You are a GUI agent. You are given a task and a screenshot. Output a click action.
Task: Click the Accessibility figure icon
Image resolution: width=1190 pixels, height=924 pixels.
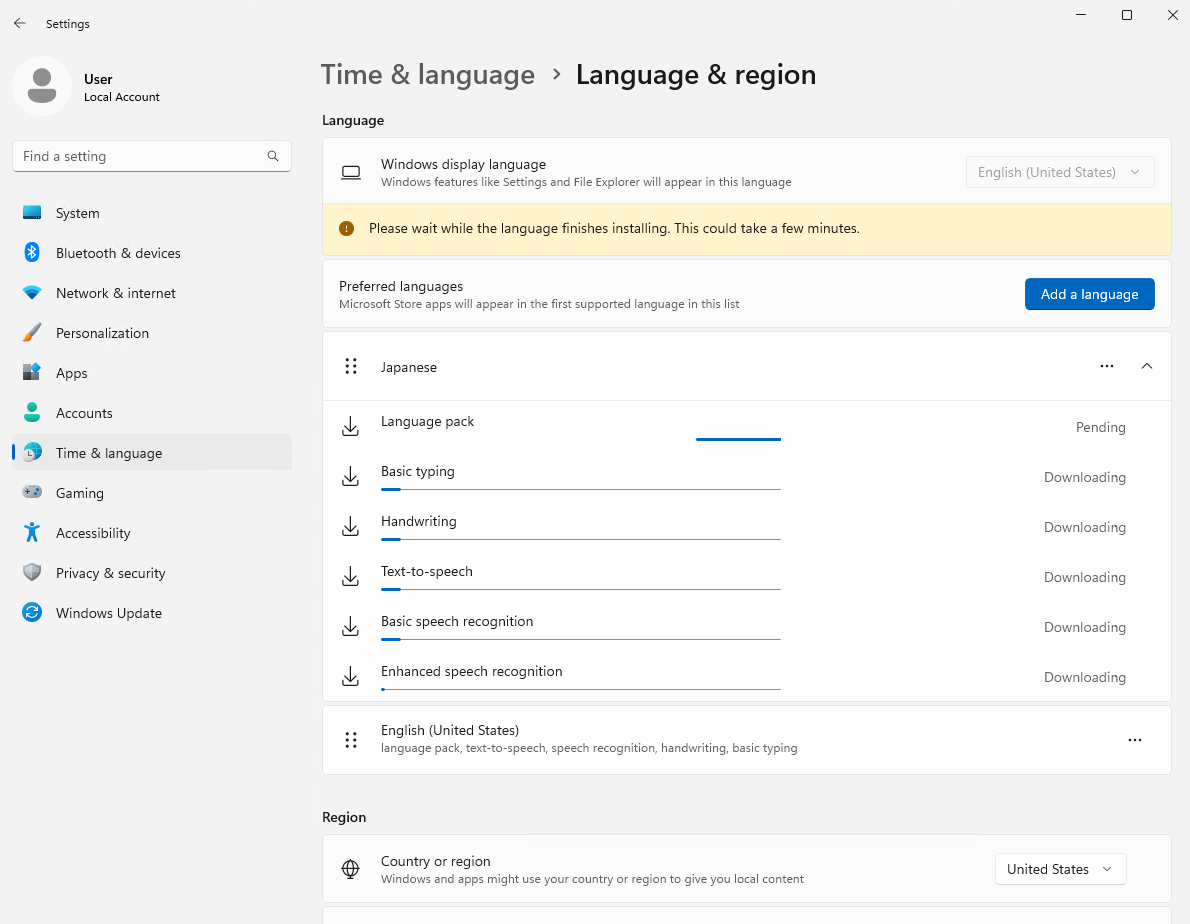pyautogui.click(x=32, y=533)
